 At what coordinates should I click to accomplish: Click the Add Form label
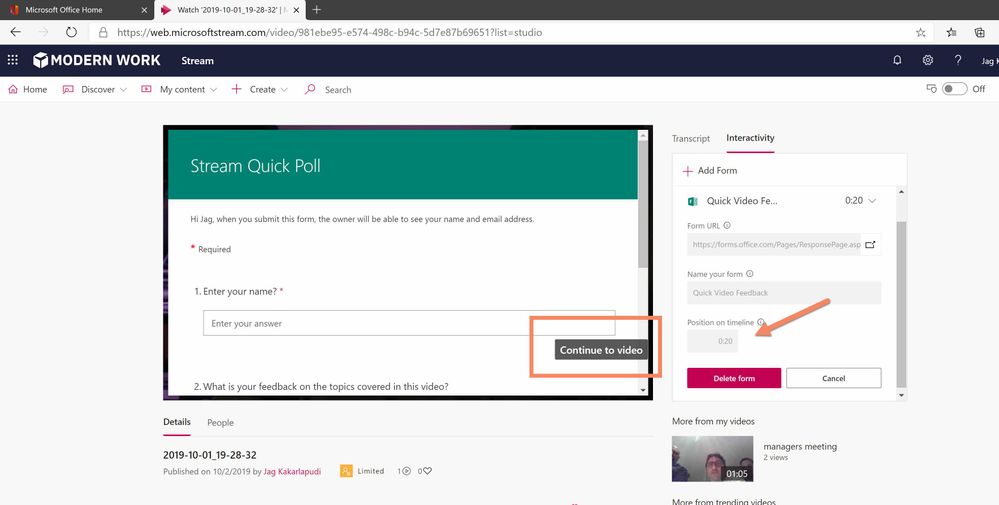click(717, 171)
